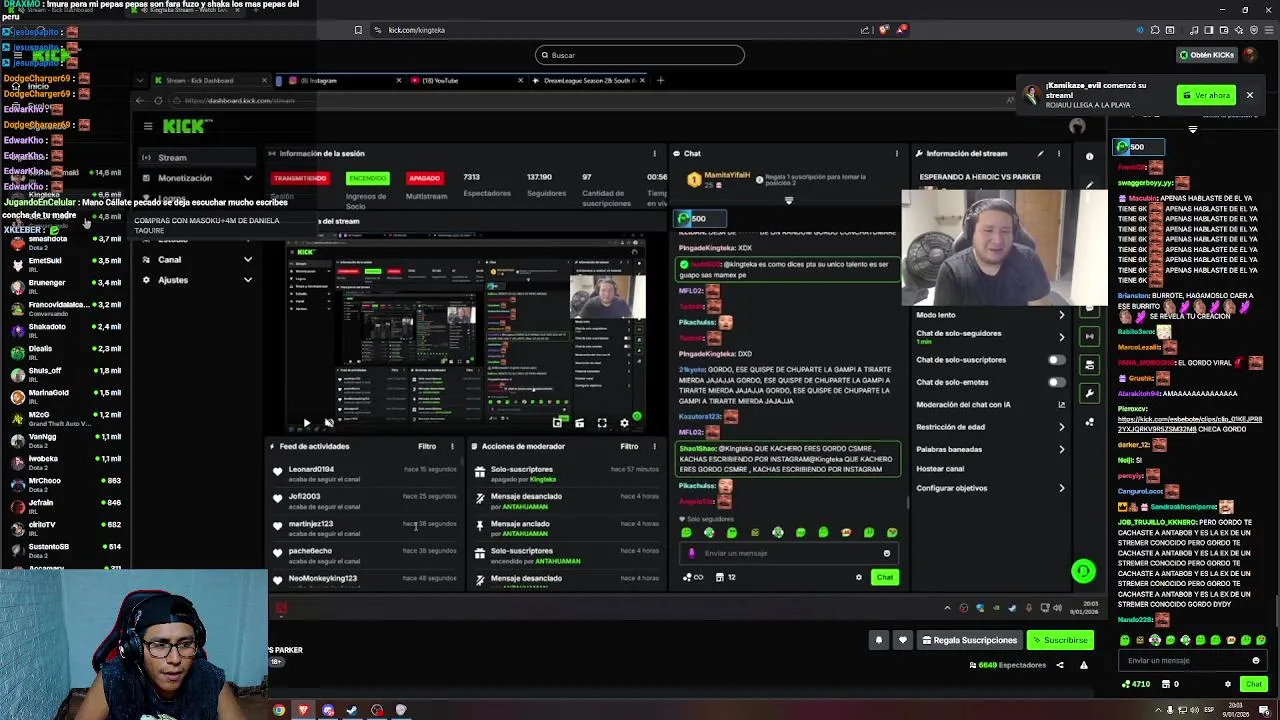Open Filtro dropdown in Feed de actividades
The width and height of the screenshot is (1280, 720).
(427, 446)
